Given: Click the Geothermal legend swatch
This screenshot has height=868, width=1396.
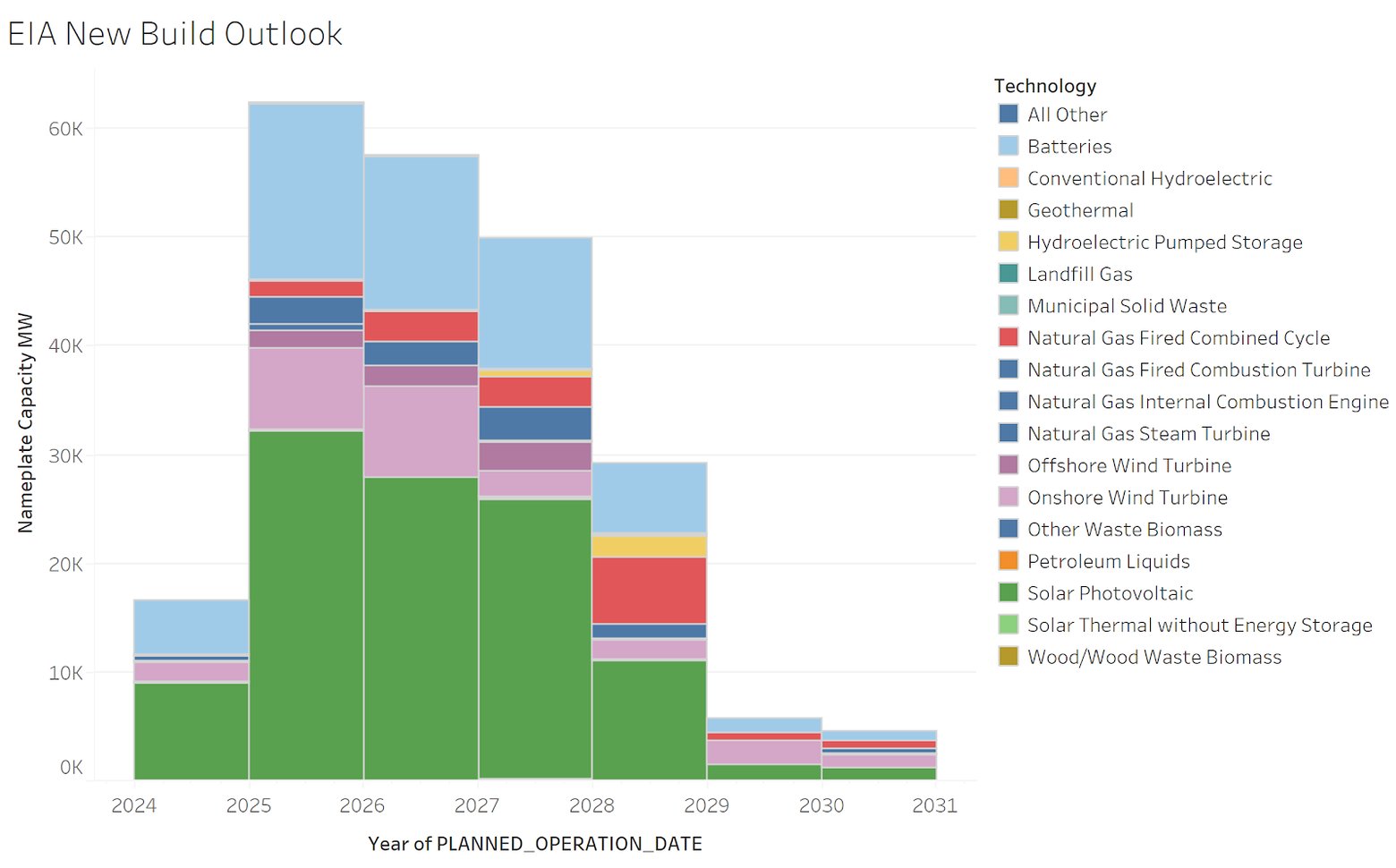Looking at the screenshot, I should coord(1008,209).
